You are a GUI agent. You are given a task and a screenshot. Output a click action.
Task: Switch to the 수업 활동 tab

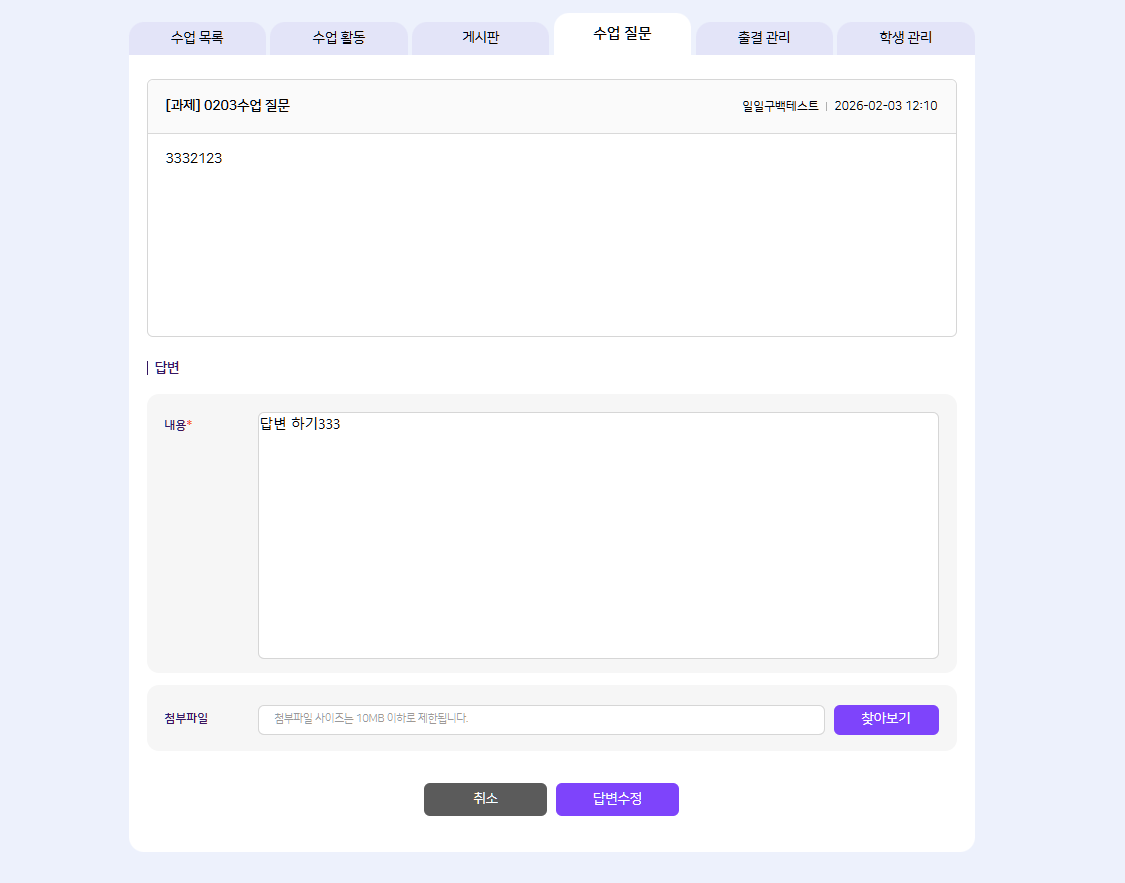(x=339, y=38)
